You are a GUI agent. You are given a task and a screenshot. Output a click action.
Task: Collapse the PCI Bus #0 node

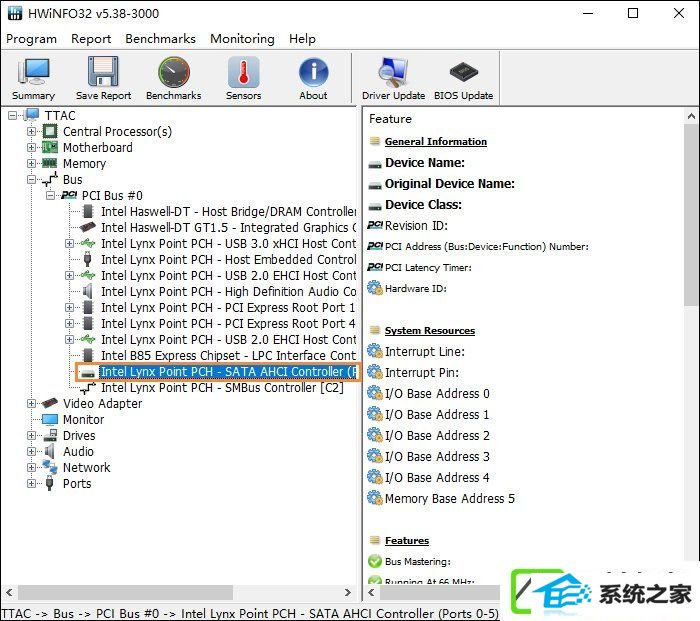point(50,196)
